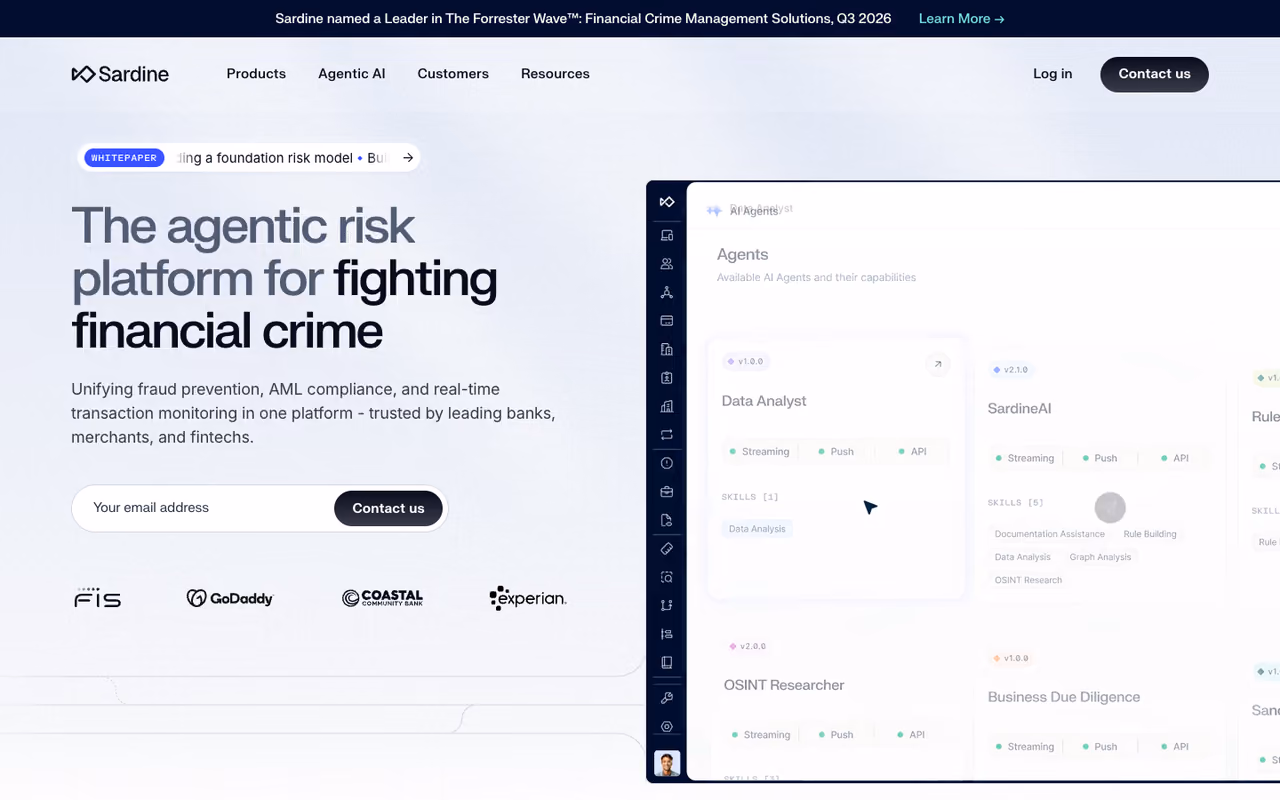Open the Customers menu

point(453,74)
